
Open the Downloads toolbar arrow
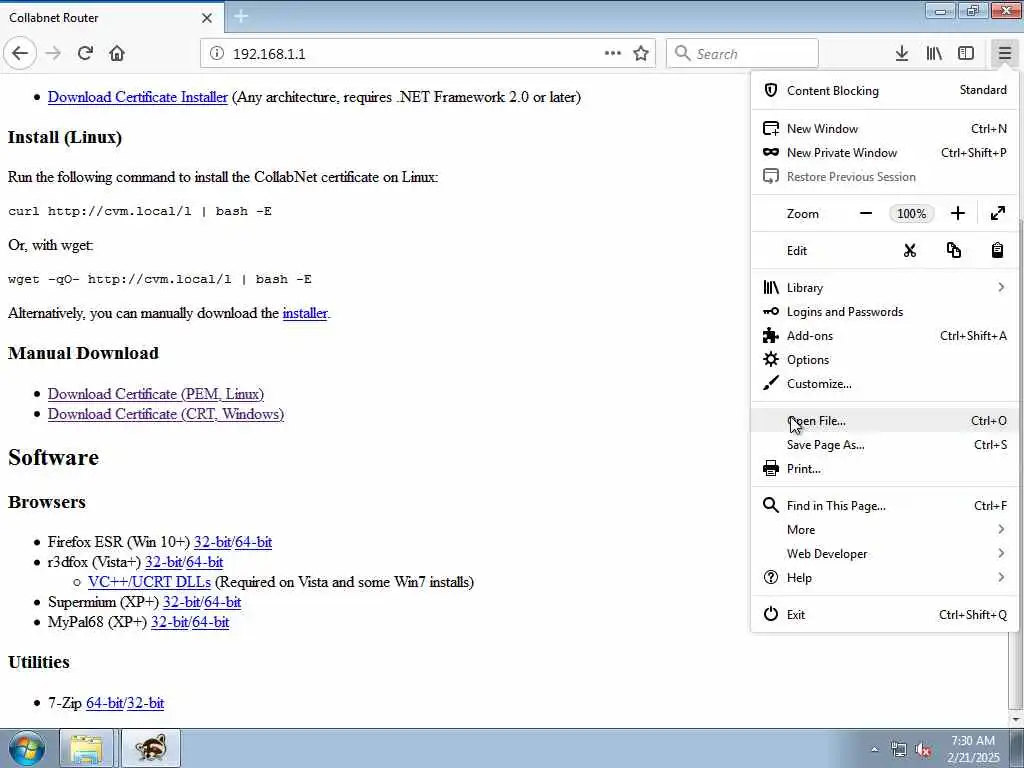[x=902, y=54]
